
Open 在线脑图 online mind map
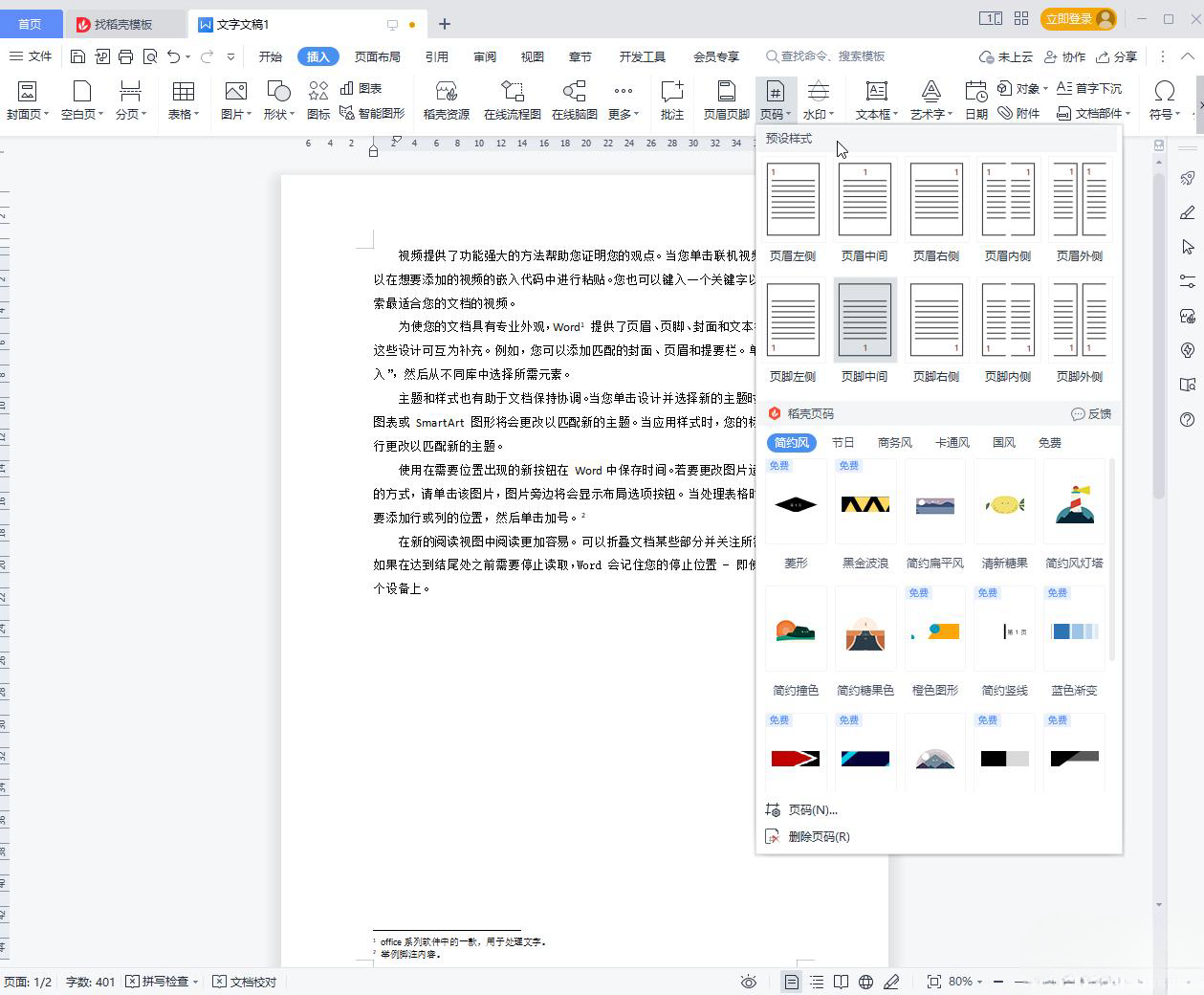coord(574,100)
